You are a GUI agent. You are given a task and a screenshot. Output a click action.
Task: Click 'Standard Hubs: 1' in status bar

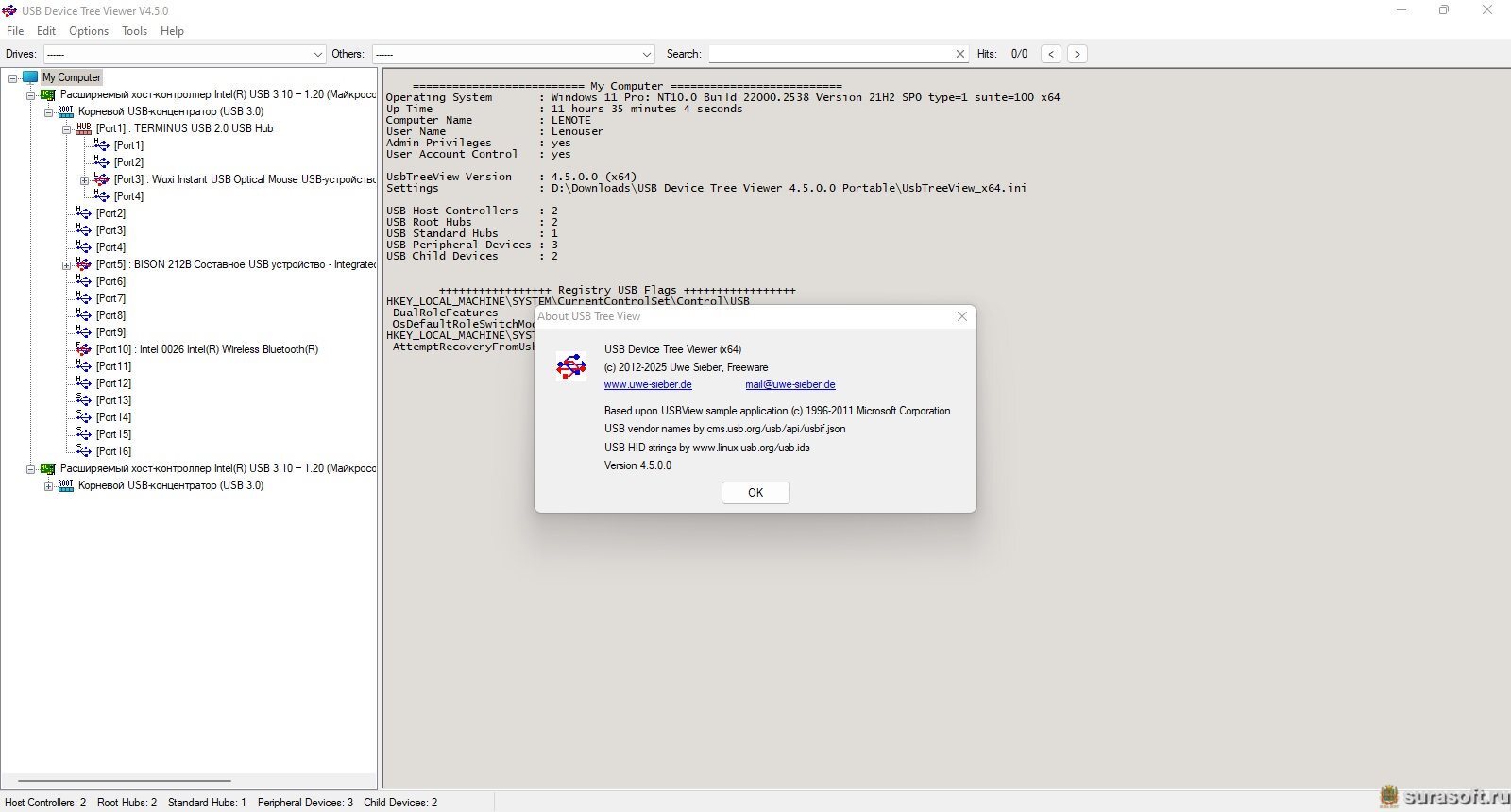207,803
